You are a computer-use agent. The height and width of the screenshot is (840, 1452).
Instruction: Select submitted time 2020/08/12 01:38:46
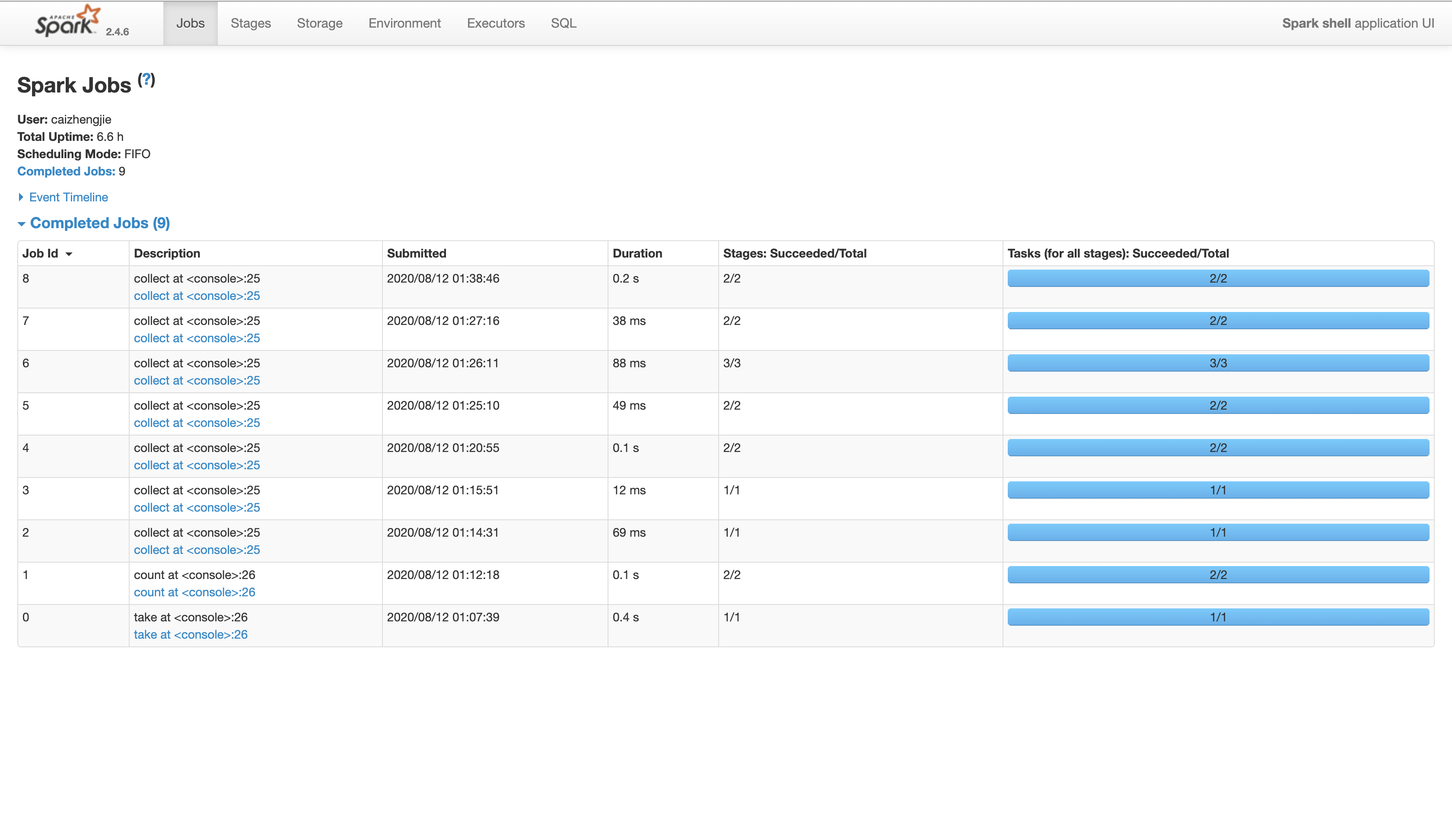(x=443, y=278)
